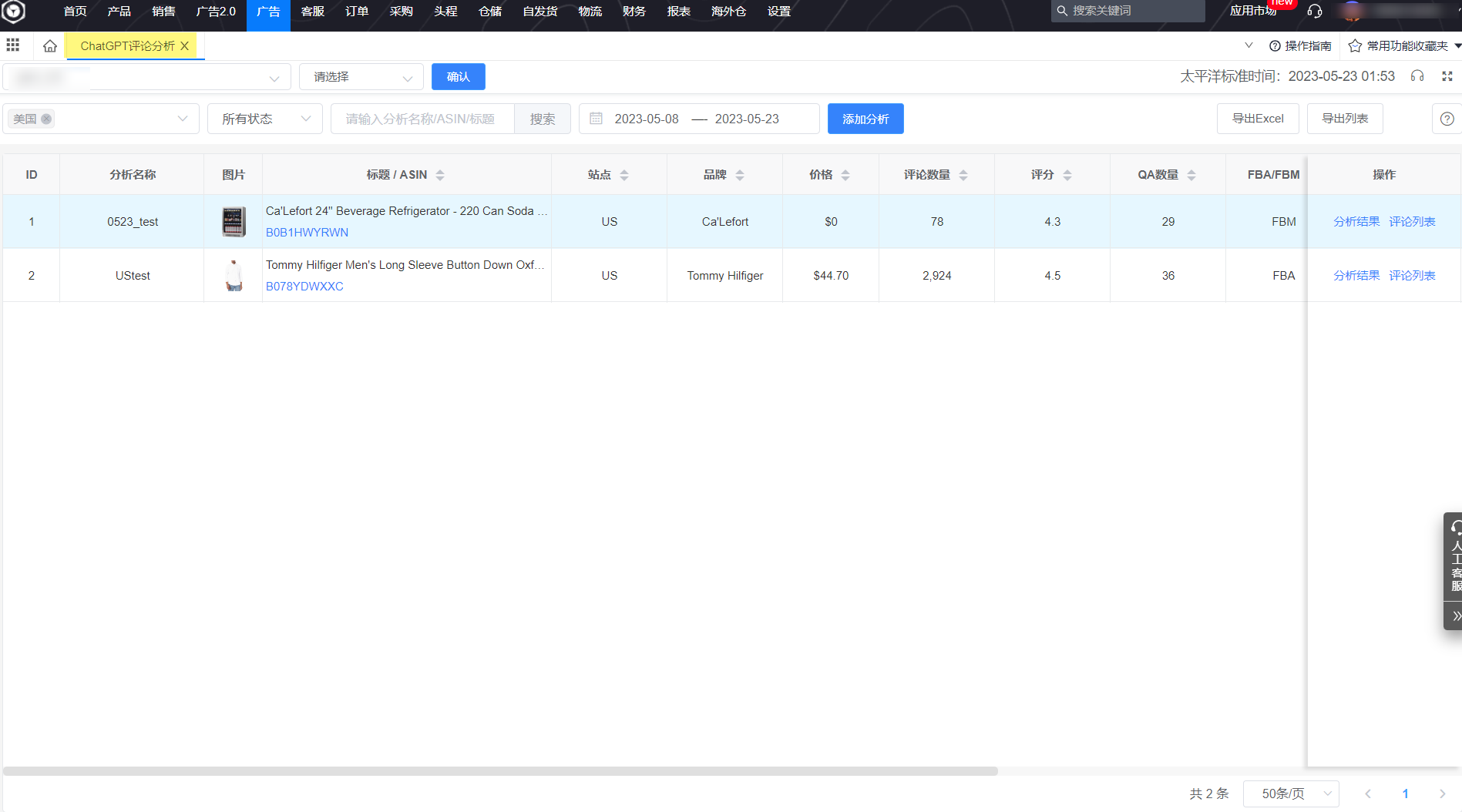This screenshot has height=812, width=1462.
Task: Sort the table by 价格 column
Action: coord(845,175)
